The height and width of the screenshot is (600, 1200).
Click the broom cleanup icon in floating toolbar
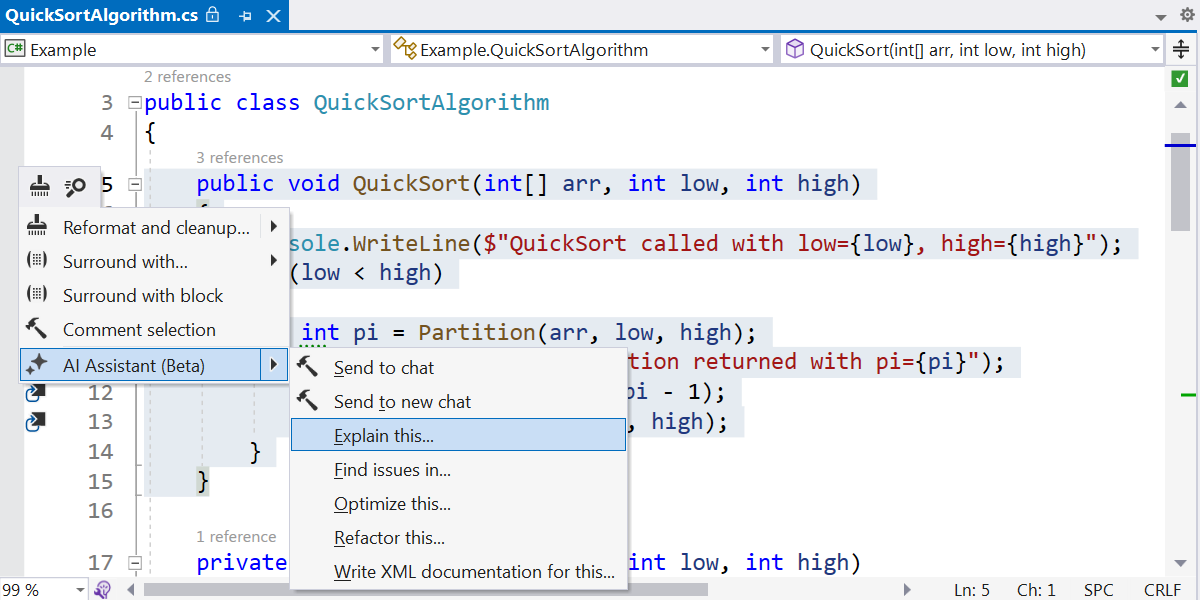(39, 186)
